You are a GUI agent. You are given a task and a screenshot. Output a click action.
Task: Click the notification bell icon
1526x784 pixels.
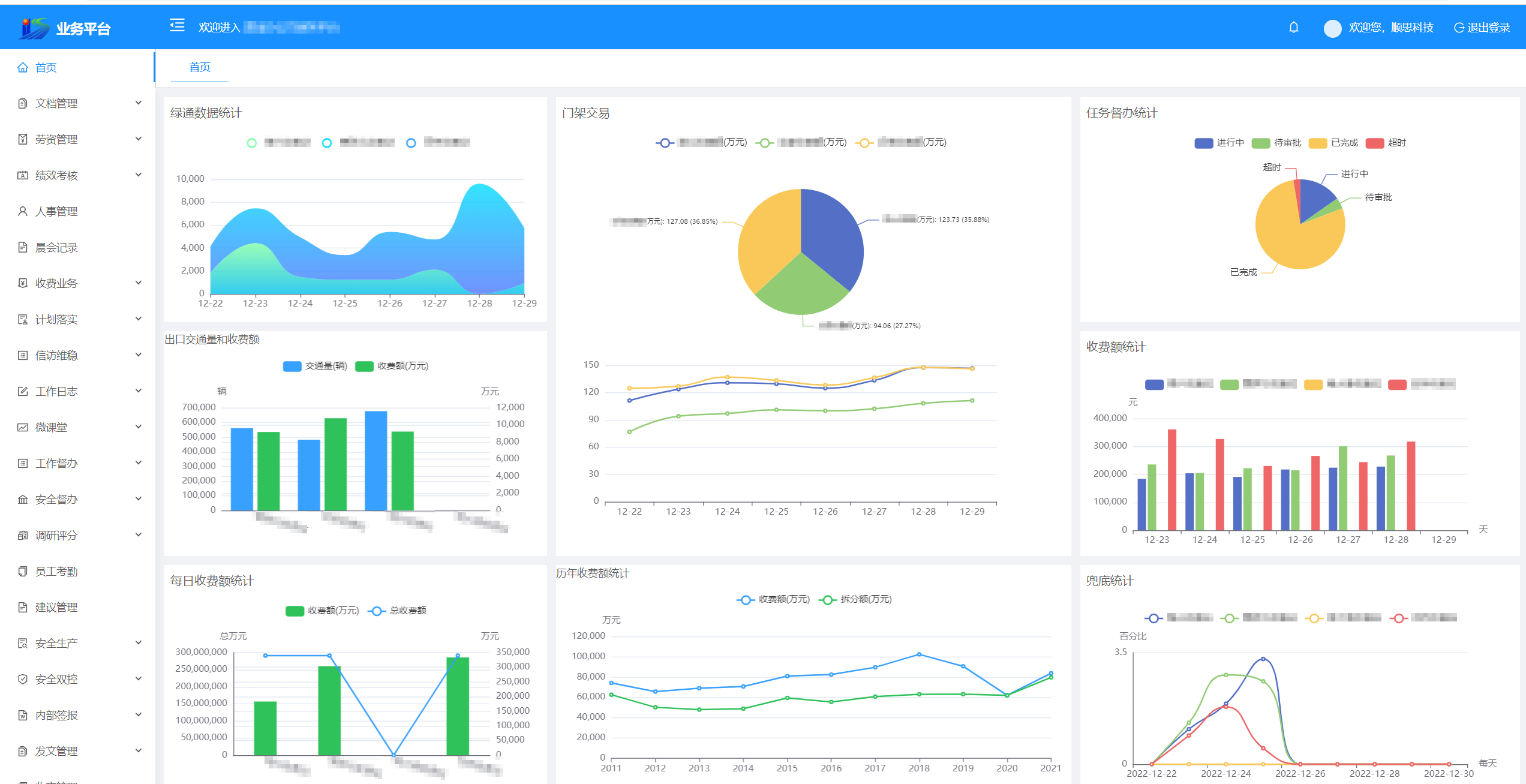click(1293, 28)
